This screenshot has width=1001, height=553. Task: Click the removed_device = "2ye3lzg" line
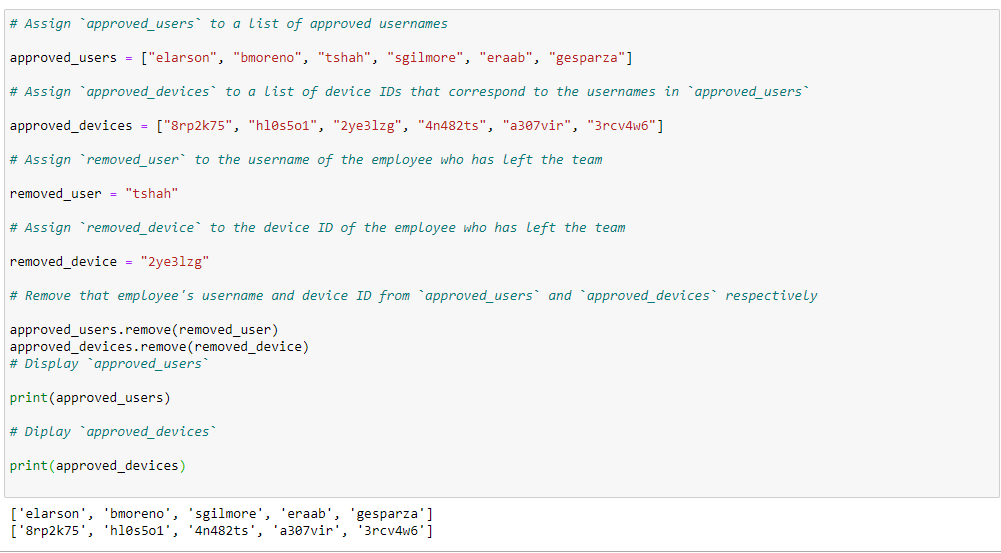pos(109,262)
